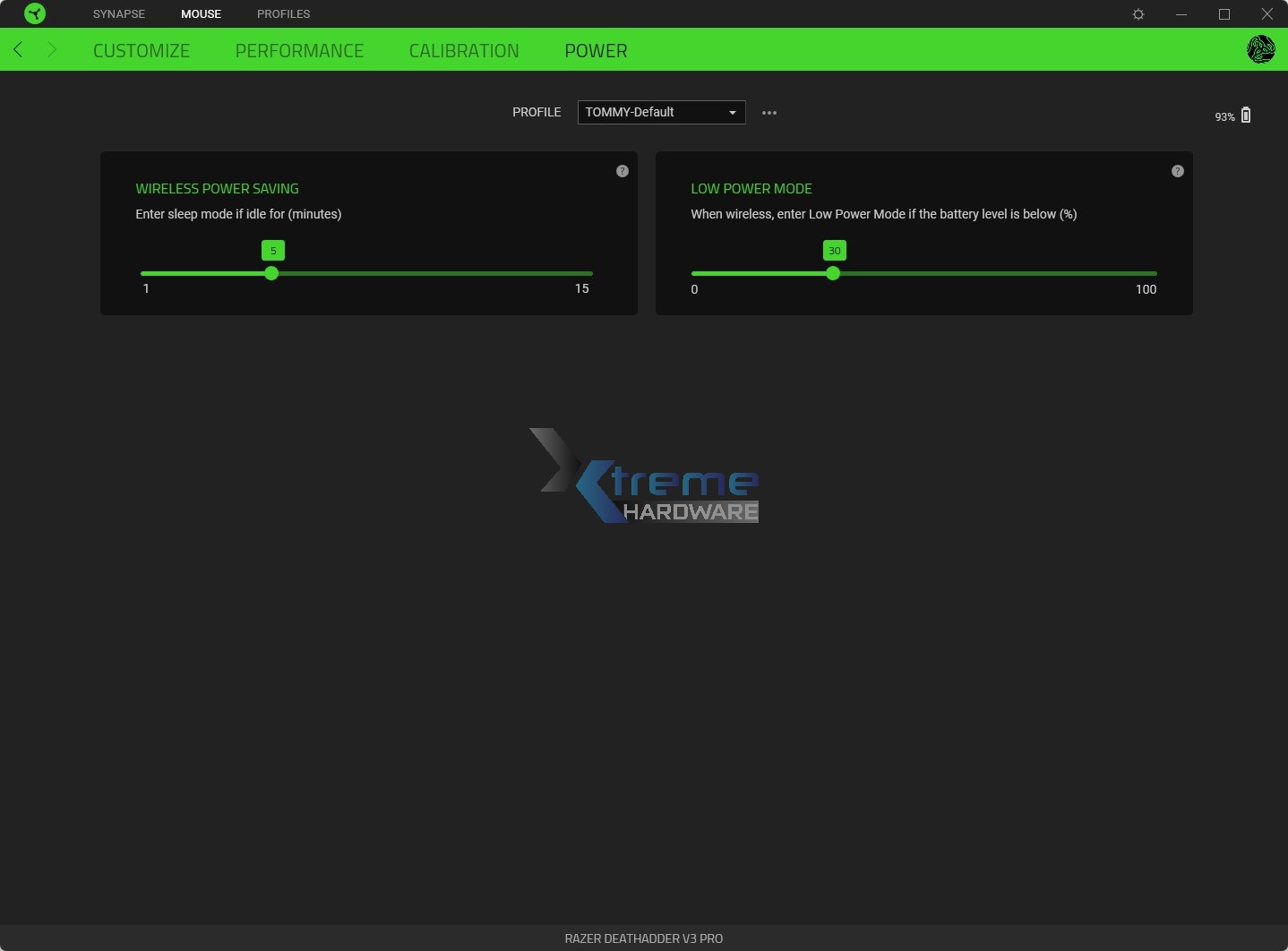Image resolution: width=1288 pixels, height=951 pixels.
Task: Select the Calibration tab
Action: coord(464,51)
